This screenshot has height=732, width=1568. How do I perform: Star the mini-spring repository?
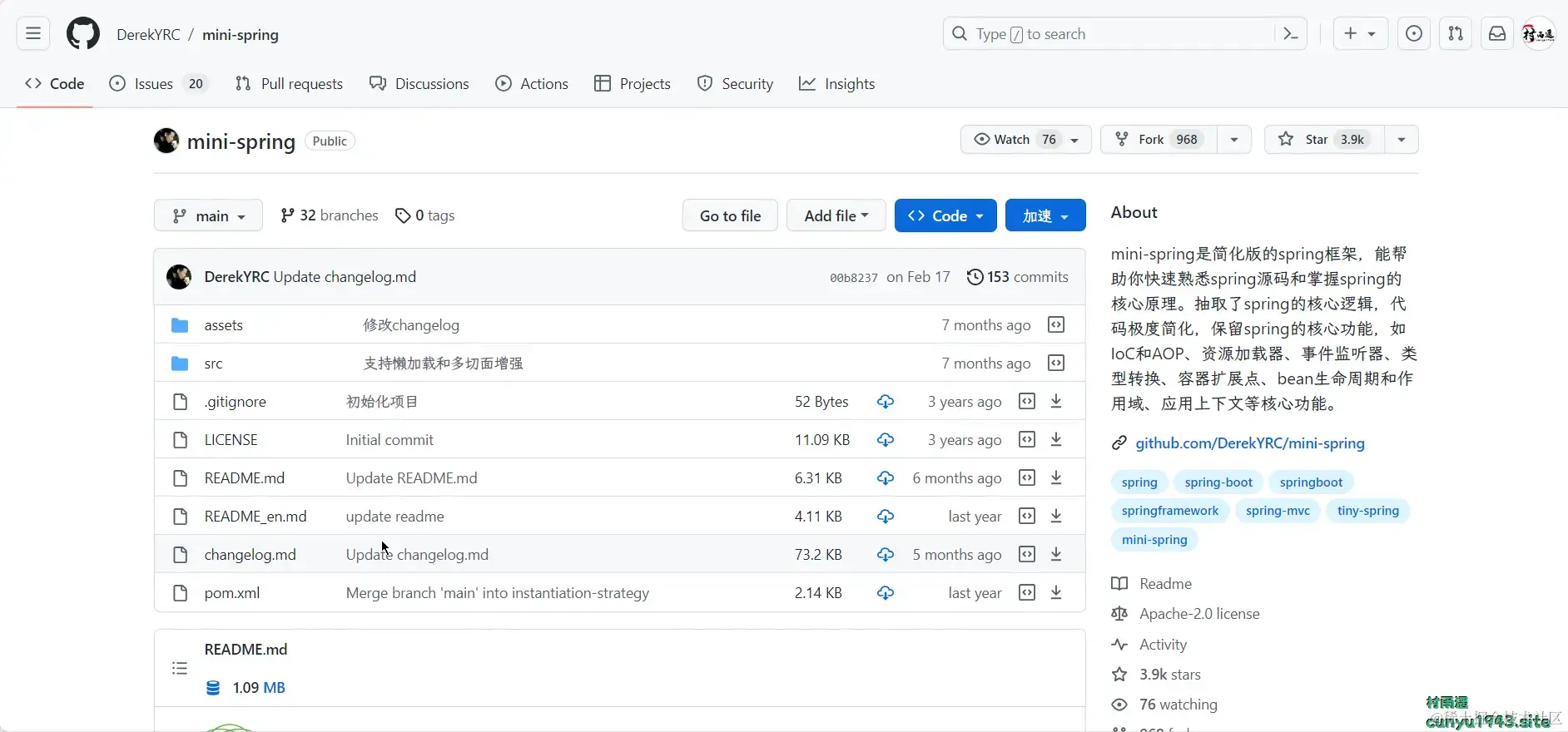(1323, 140)
